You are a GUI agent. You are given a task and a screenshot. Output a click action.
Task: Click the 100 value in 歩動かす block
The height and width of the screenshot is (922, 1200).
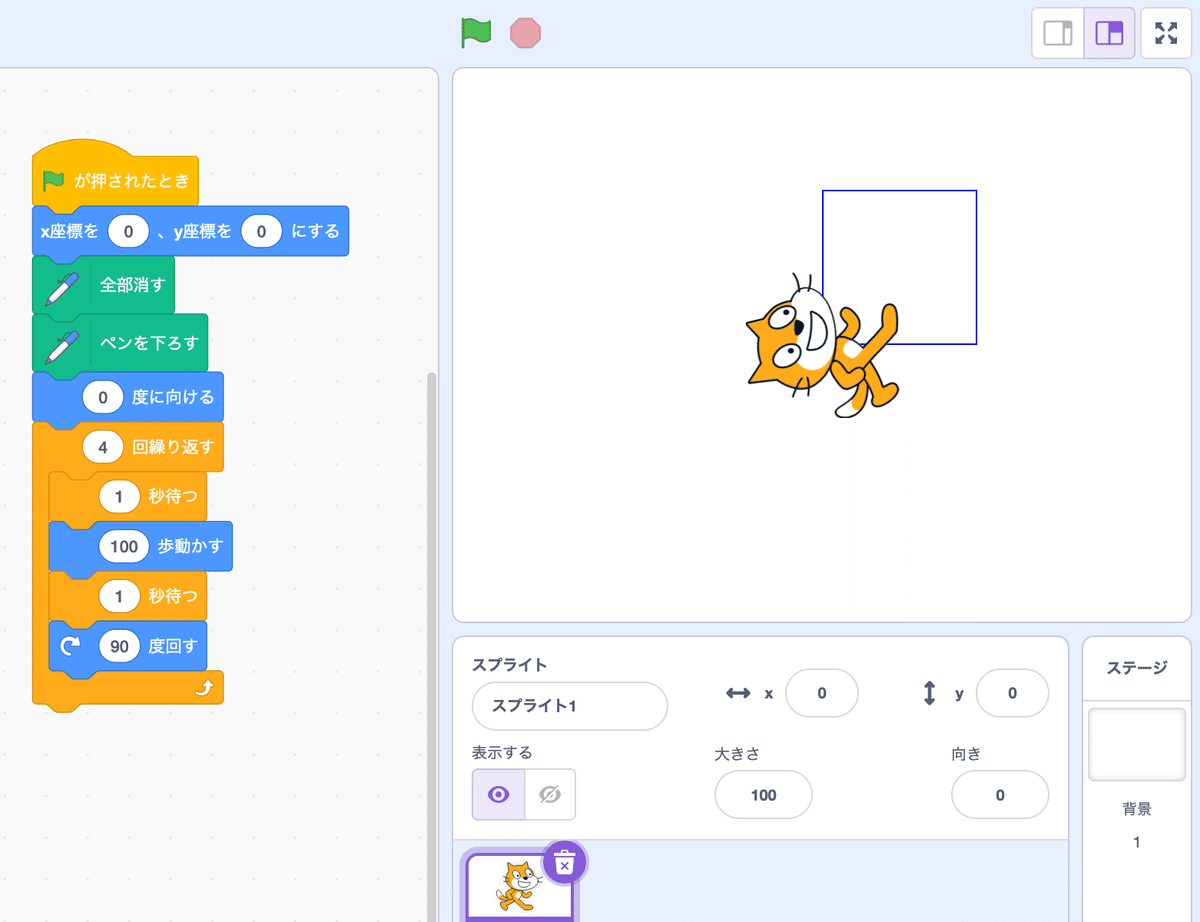[x=124, y=546]
